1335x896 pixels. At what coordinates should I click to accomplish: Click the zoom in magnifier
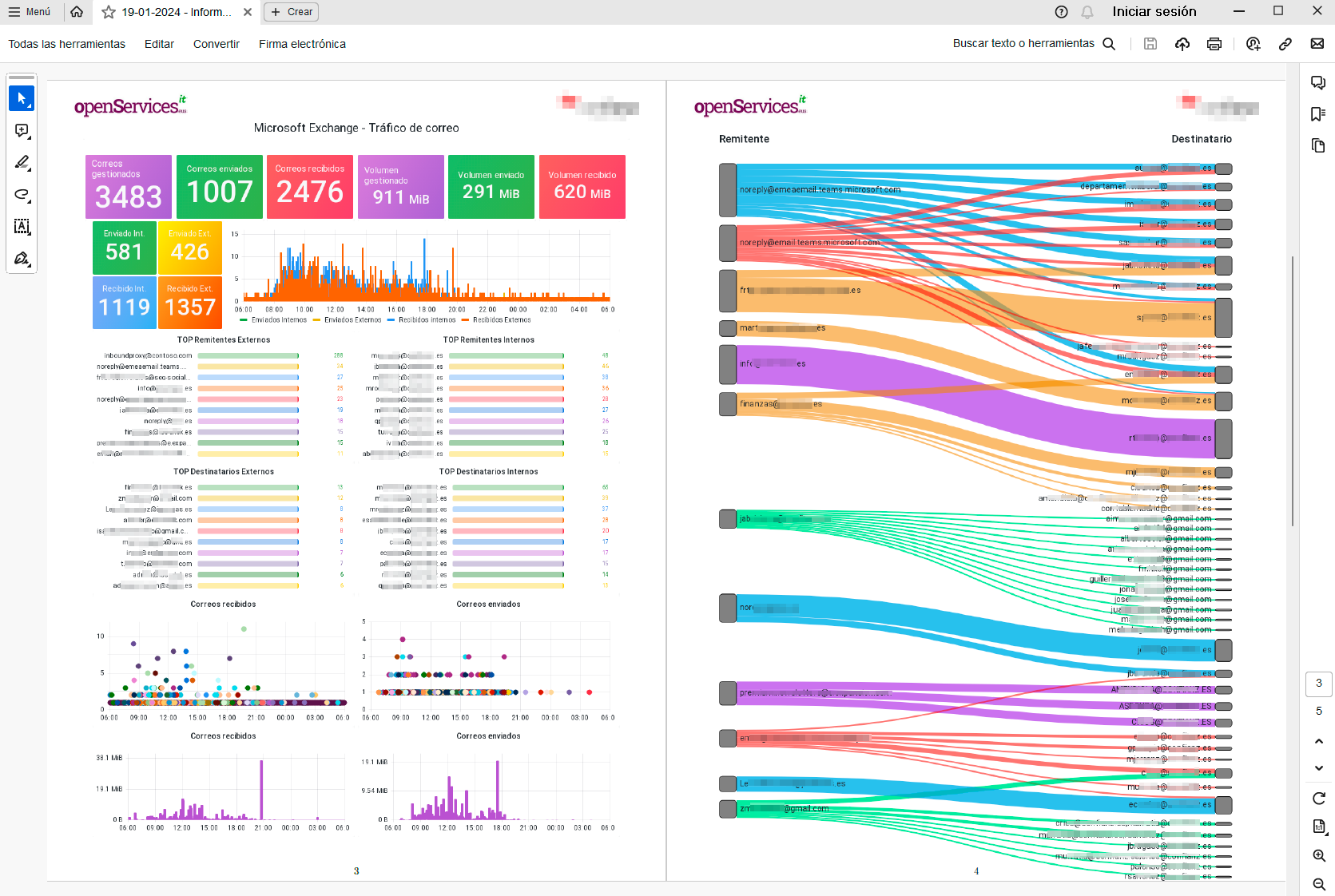[1319, 855]
